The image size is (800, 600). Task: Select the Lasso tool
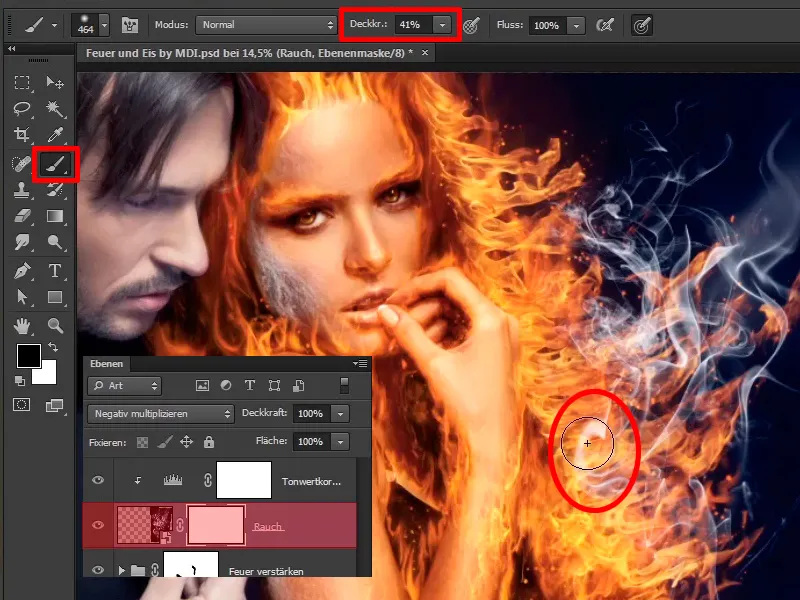(x=21, y=109)
